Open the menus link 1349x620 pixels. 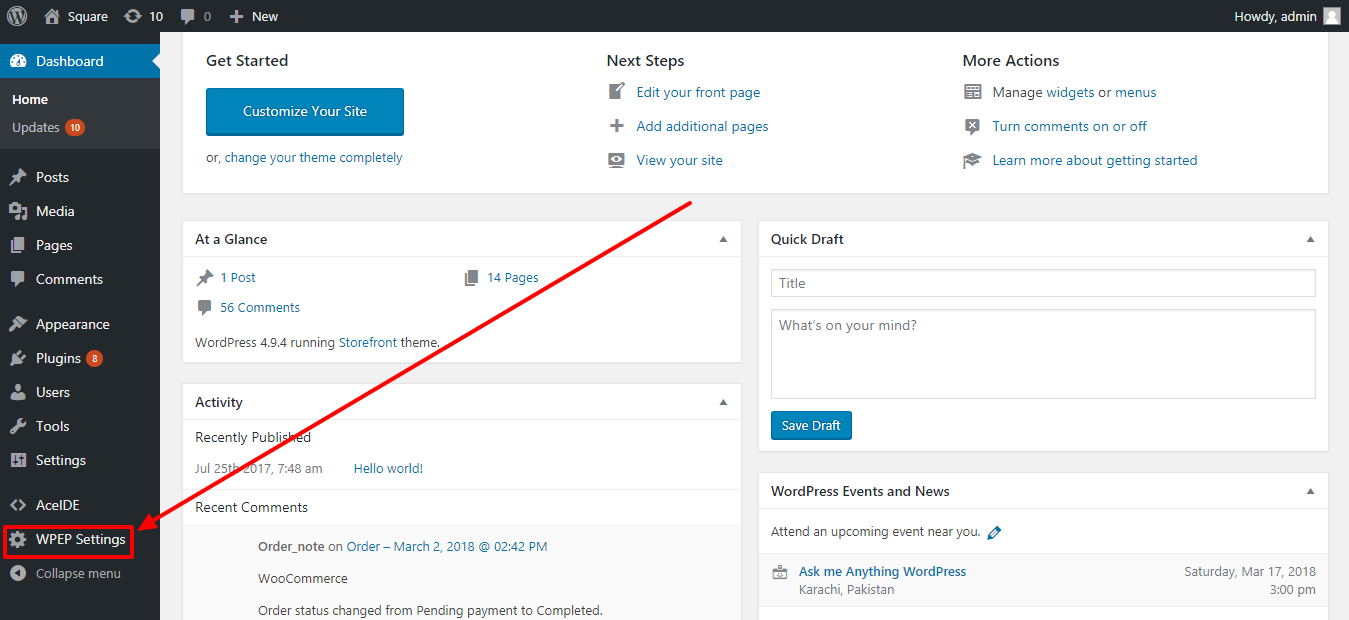(x=1135, y=92)
